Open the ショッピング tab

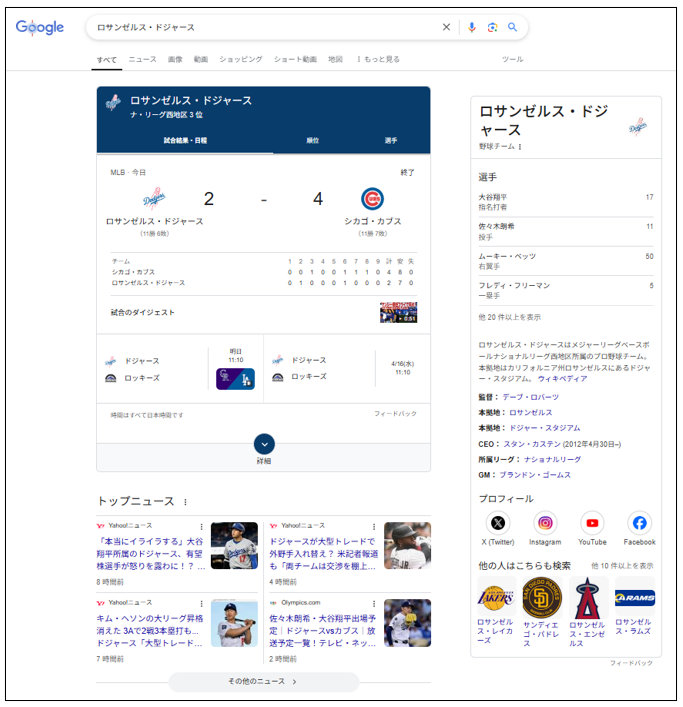tap(241, 59)
